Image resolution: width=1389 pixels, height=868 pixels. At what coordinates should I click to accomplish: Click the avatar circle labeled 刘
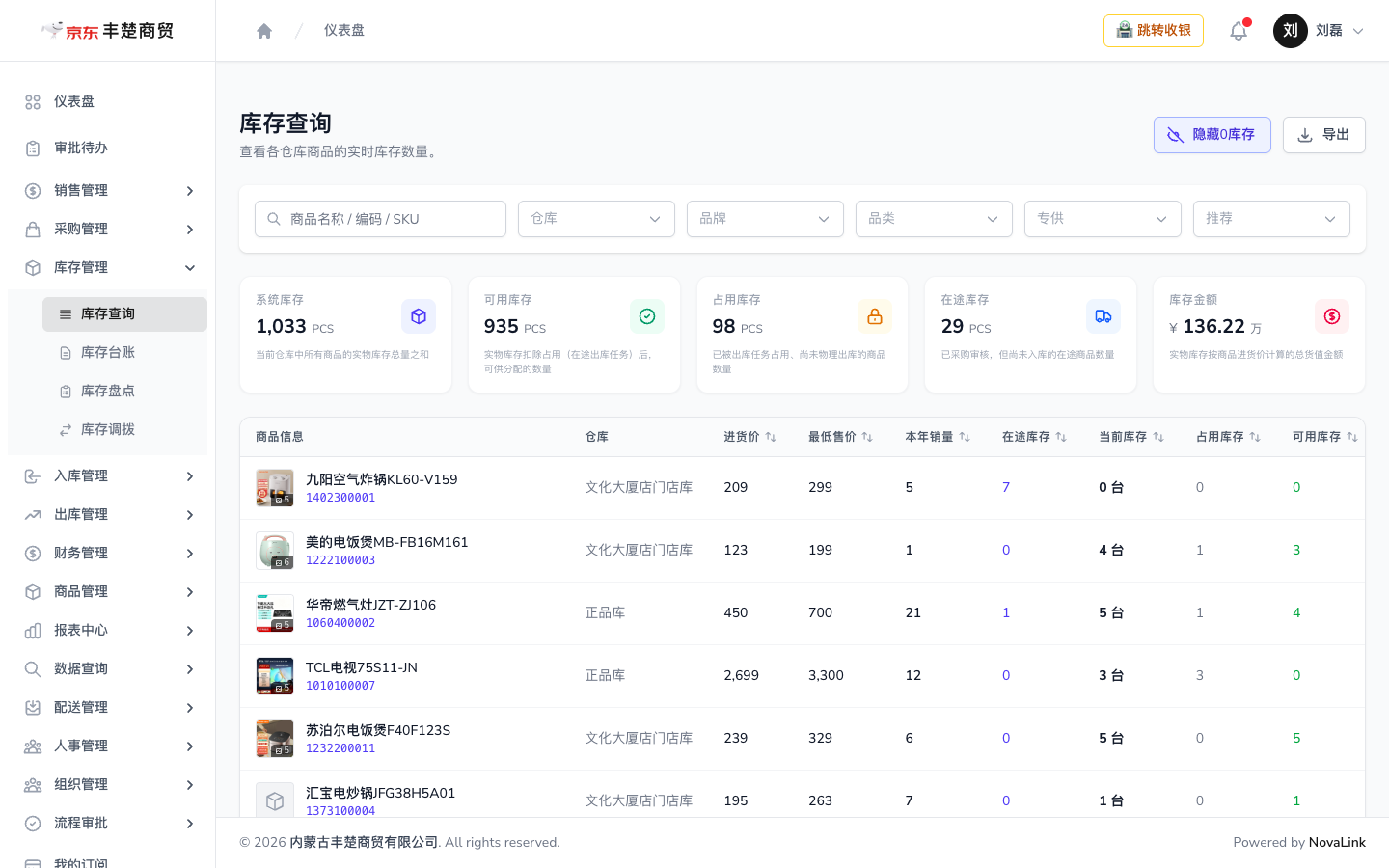coord(1291,31)
